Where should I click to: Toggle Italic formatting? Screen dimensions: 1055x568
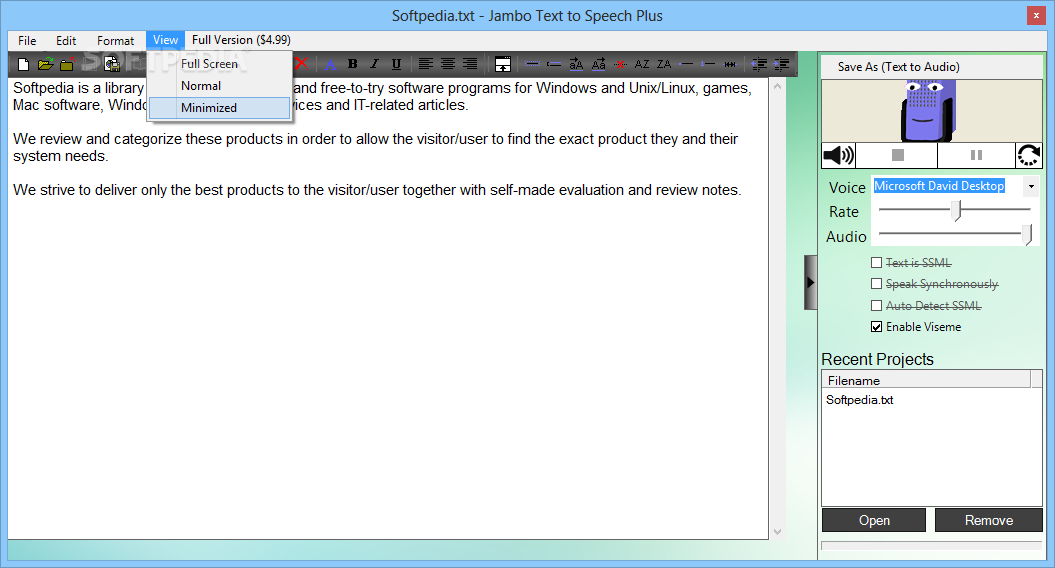374,65
